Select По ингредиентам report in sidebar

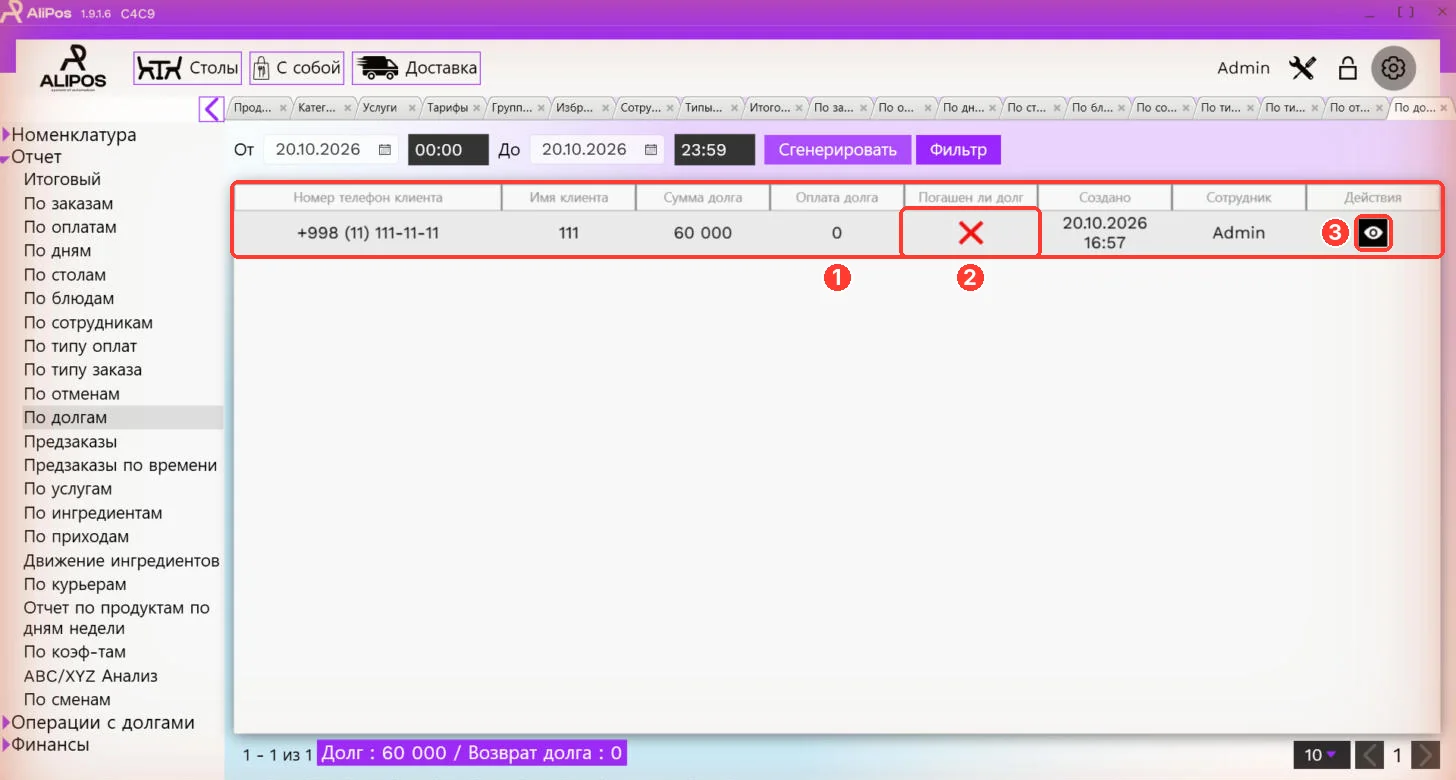(x=93, y=513)
